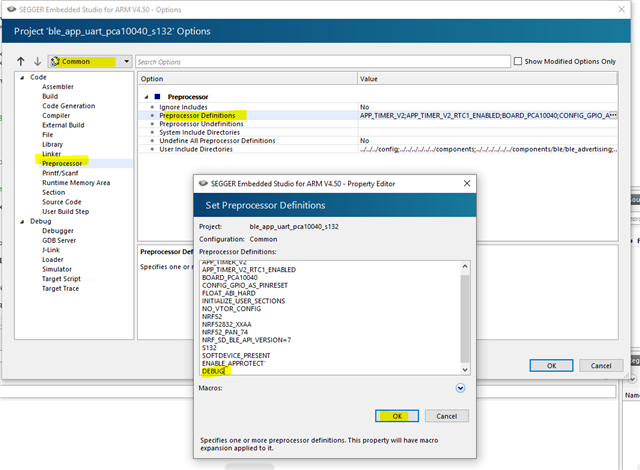Close the Property Editor dialog
Screen dimensions: 640x470
coord(467,184)
